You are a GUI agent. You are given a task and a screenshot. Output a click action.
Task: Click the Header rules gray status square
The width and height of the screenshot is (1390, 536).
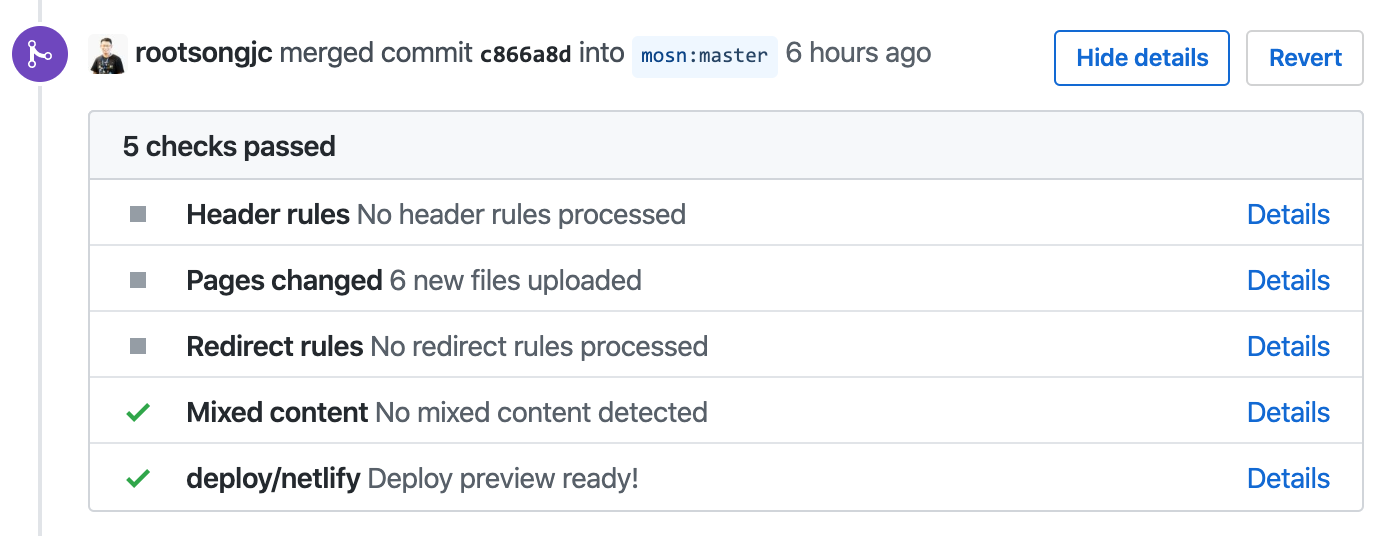point(138,214)
